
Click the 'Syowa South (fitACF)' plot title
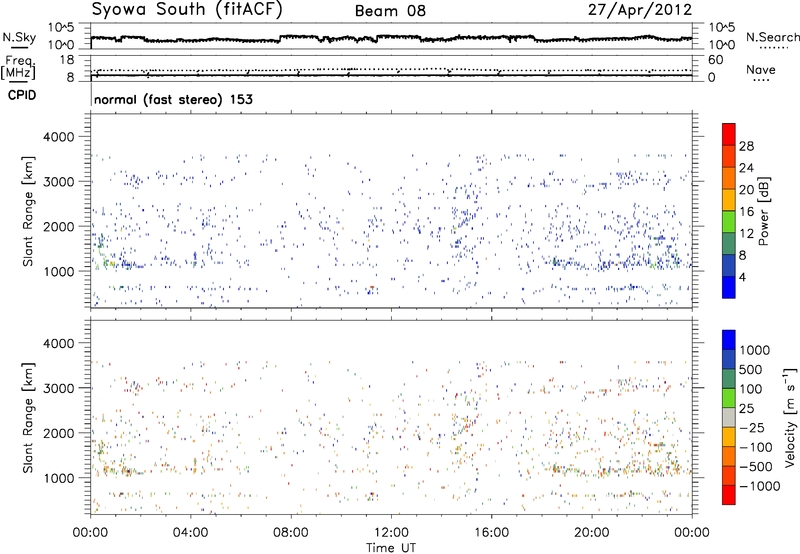pos(187,9)
